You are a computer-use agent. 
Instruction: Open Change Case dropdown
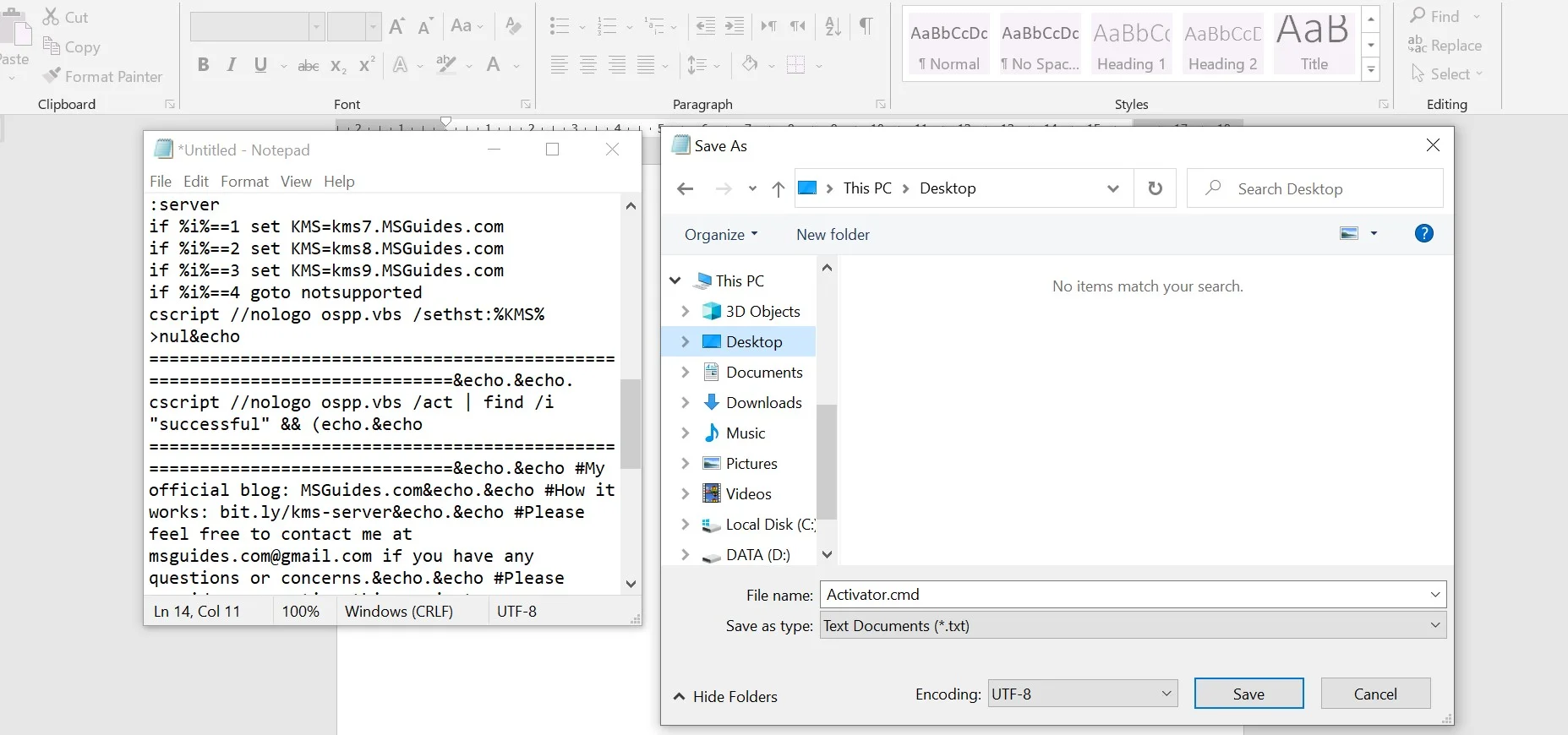(467, 26)
